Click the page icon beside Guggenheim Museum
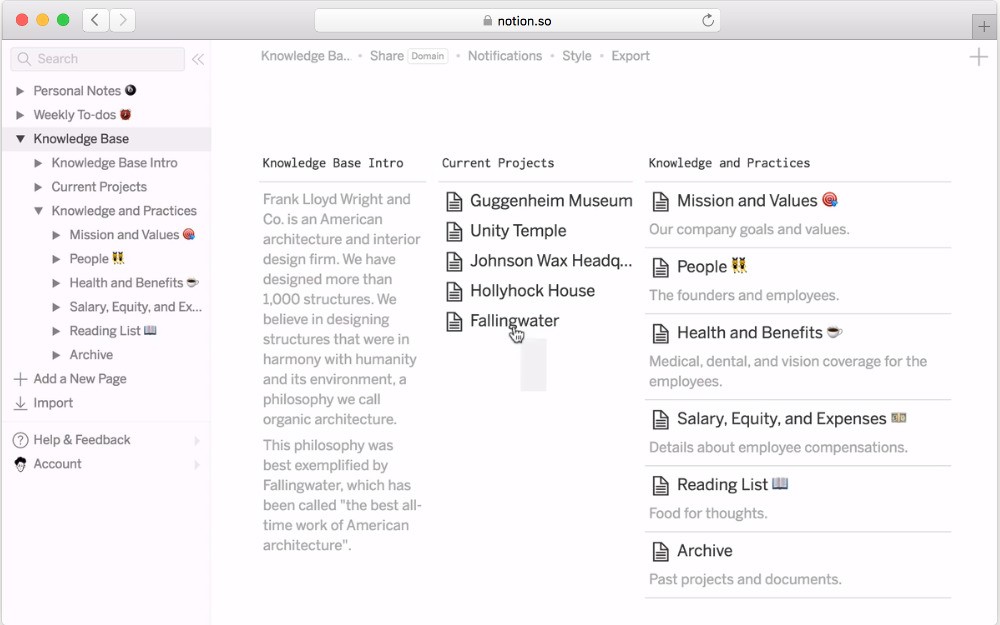The image size is (1000, 625). [455, 201]
